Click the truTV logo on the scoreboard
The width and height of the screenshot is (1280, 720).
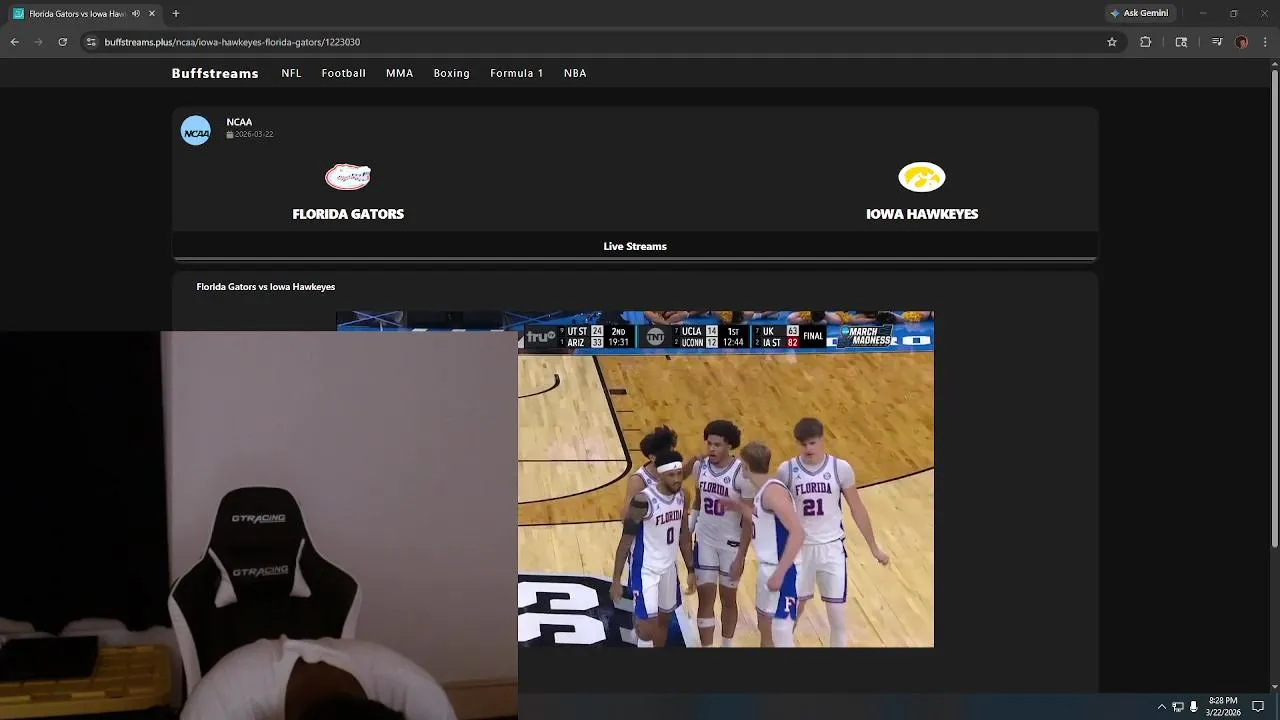[540, 336]
